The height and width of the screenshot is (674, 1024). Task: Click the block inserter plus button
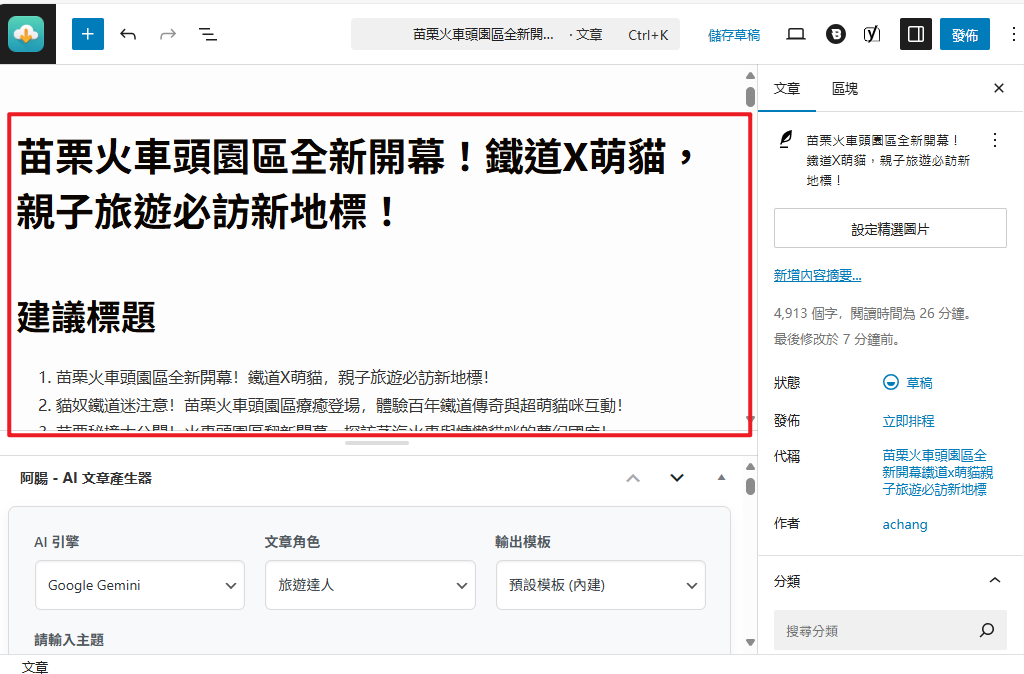(x=88, y=34)
